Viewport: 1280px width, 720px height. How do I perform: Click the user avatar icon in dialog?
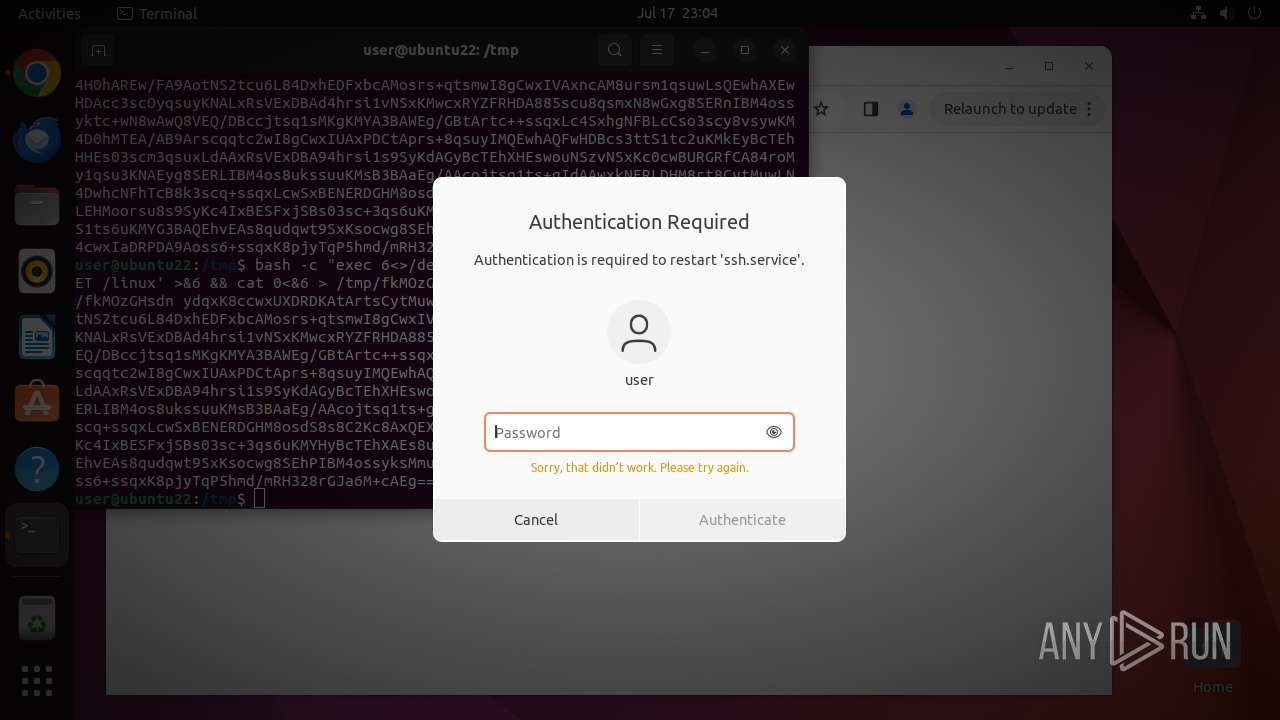point(639,332)
